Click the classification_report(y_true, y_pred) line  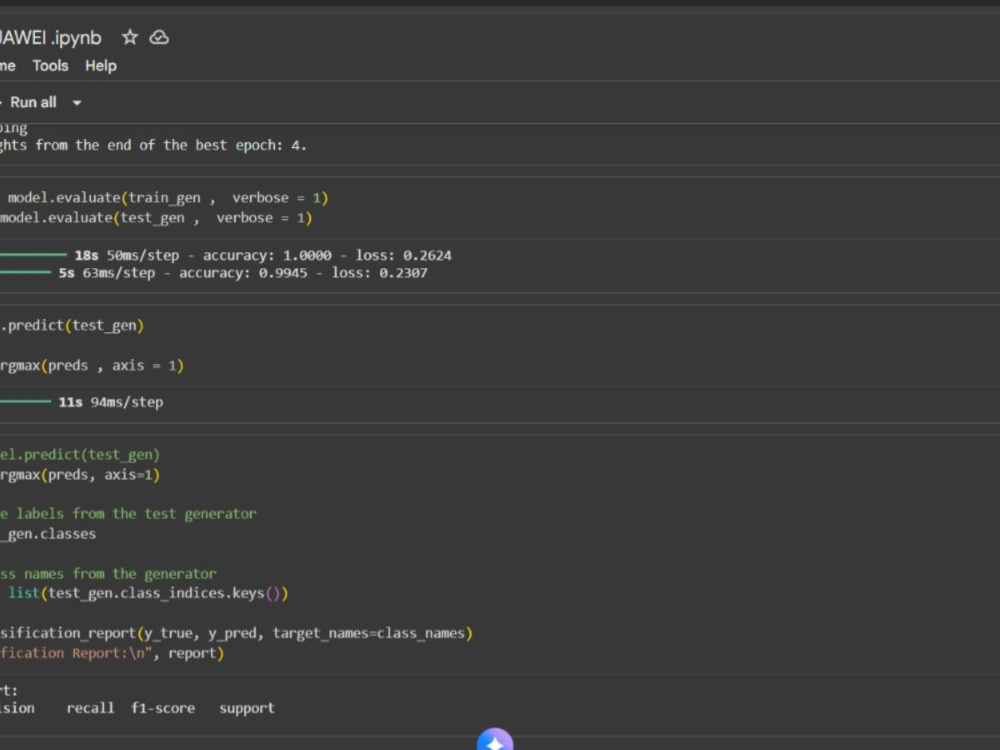(236, 633)
